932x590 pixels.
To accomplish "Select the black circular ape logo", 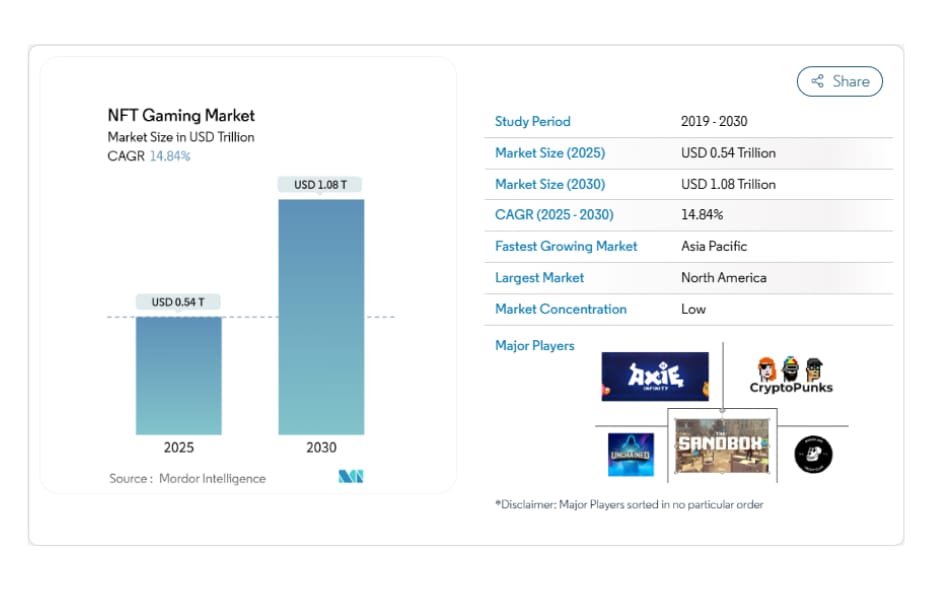I will (x=813, y=455).
